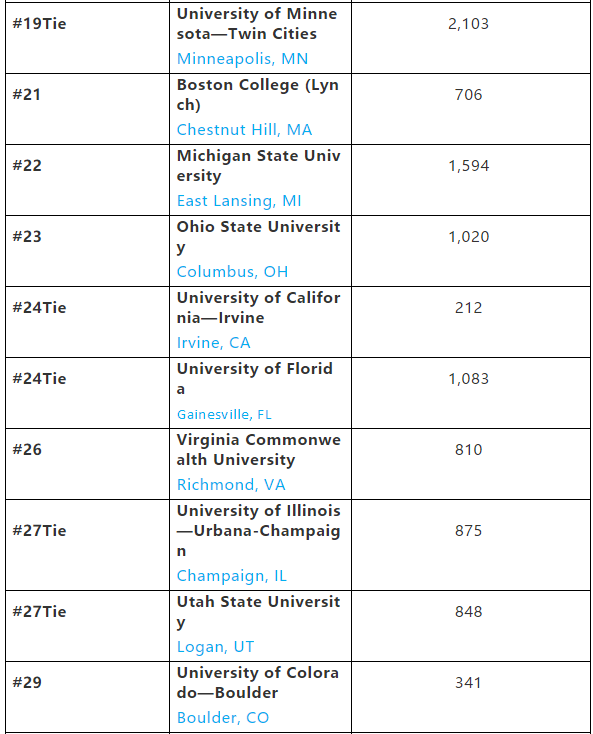Screen dimensions: 593x734
Task: Select the University of California—Irvine name
Action: [258, 308]
